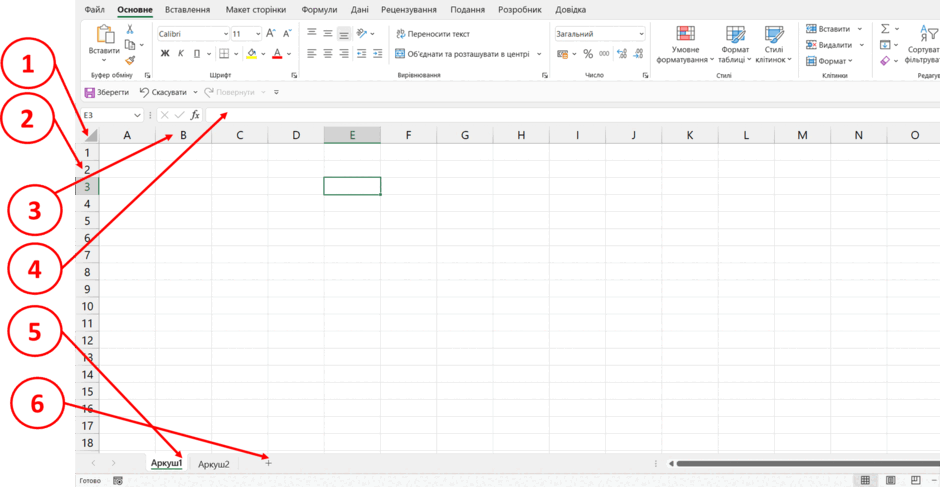Click the Select All corner triangle
This screenshot has width=940, height=487.
[x=91, y=136]
